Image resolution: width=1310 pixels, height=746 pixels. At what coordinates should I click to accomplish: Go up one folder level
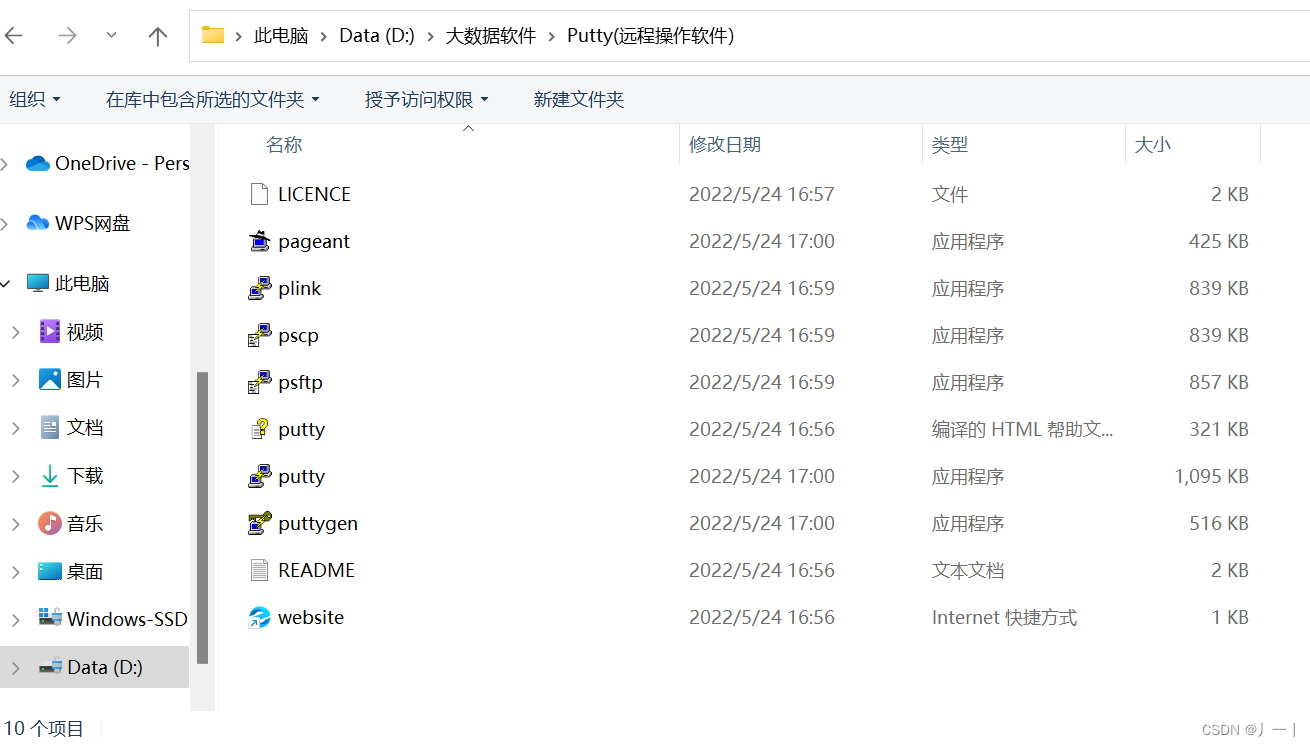(158, 36)
